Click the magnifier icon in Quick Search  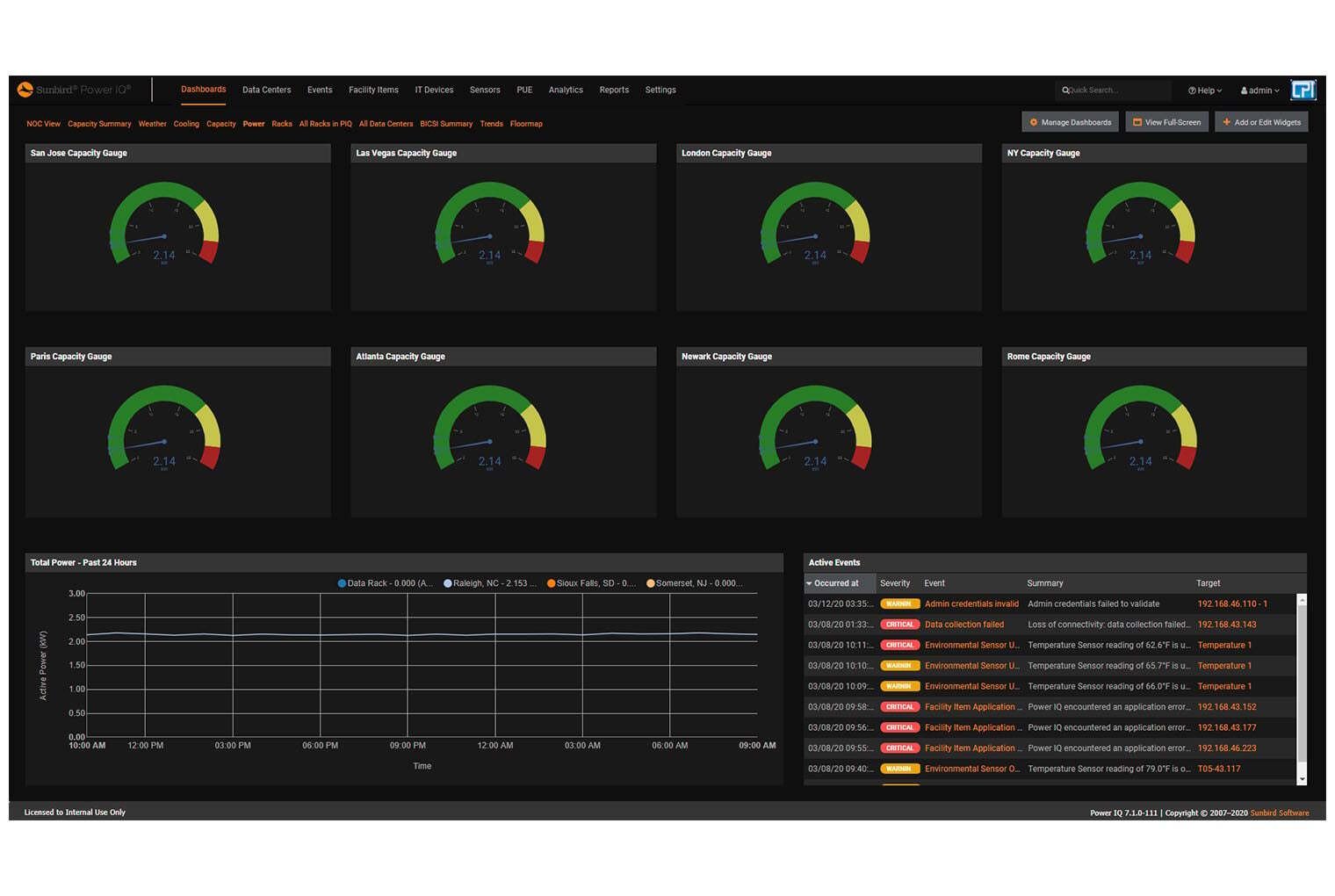tap(1065, 90)
